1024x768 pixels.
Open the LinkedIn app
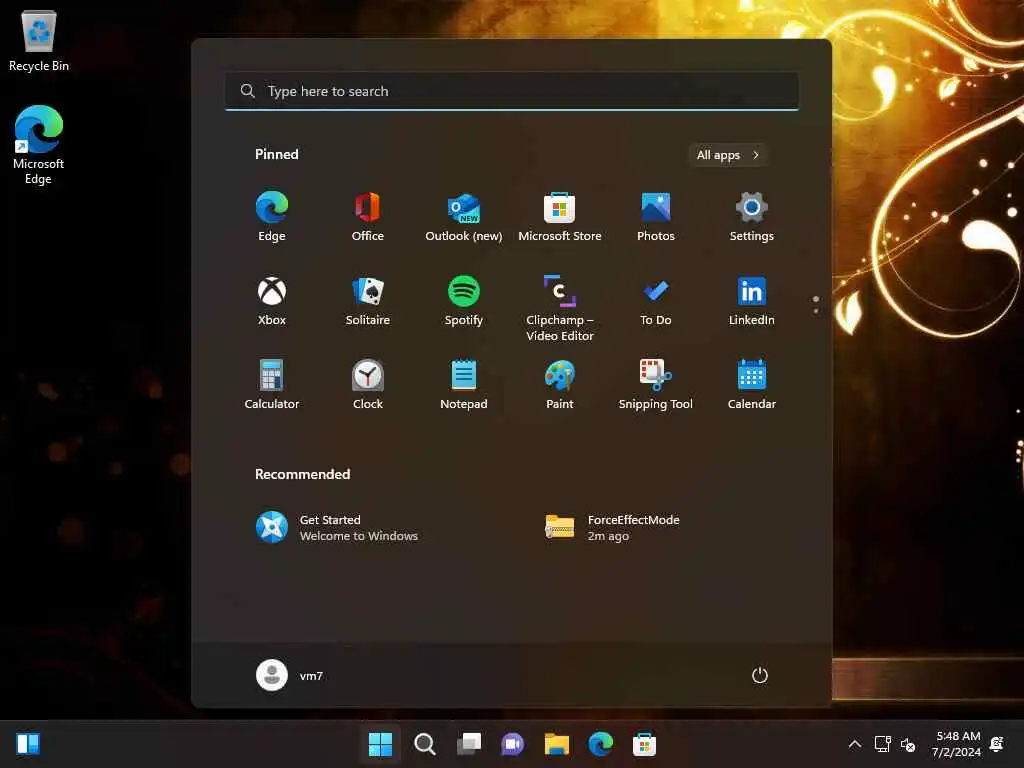click(x=752, y=301)
